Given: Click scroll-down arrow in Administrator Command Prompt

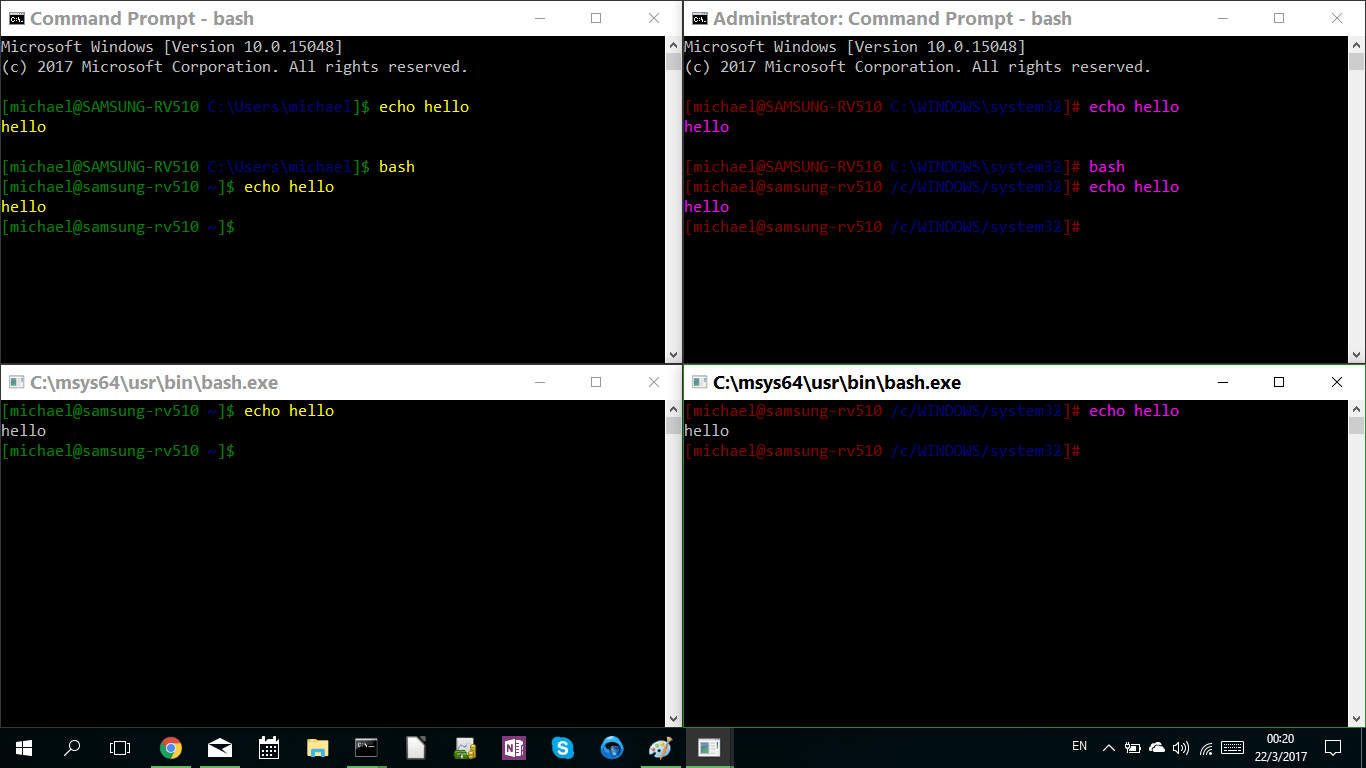Looking at the screenshot, I should (x=1356, y=354).
